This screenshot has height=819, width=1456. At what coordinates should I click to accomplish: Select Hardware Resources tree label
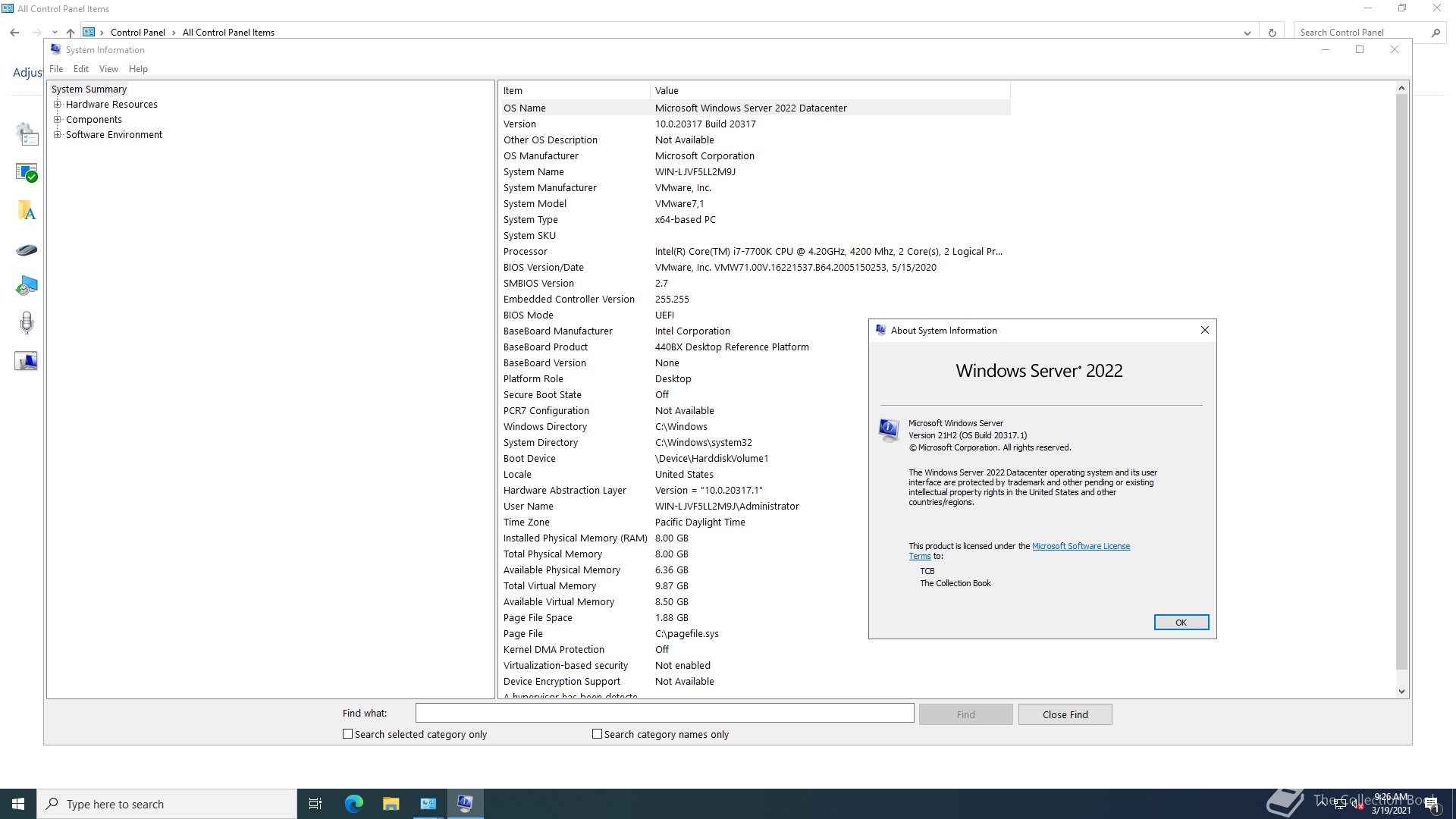(x=111, y=105)
